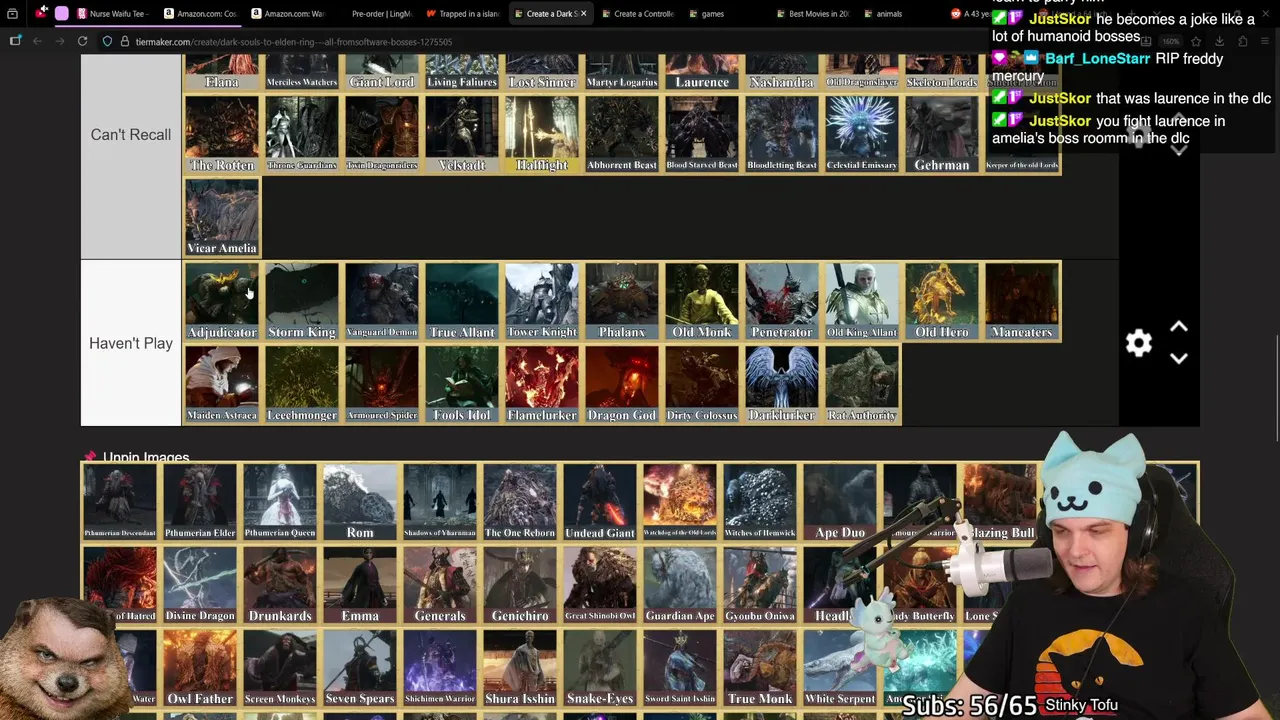This screenshot has height=720, width=1280.
Task: Select the Phalanx boss tile
Action: pyautogui.click(x=622, y=301)
